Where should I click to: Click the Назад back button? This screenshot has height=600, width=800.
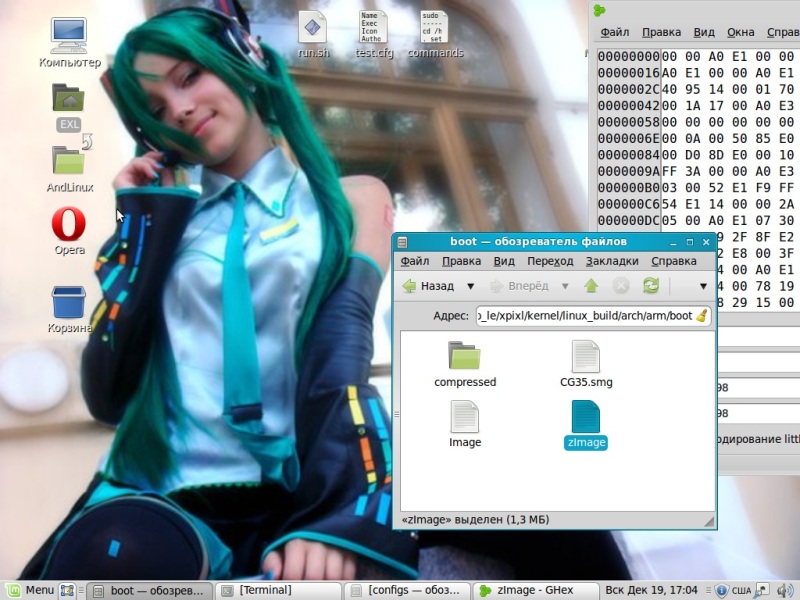428,286
